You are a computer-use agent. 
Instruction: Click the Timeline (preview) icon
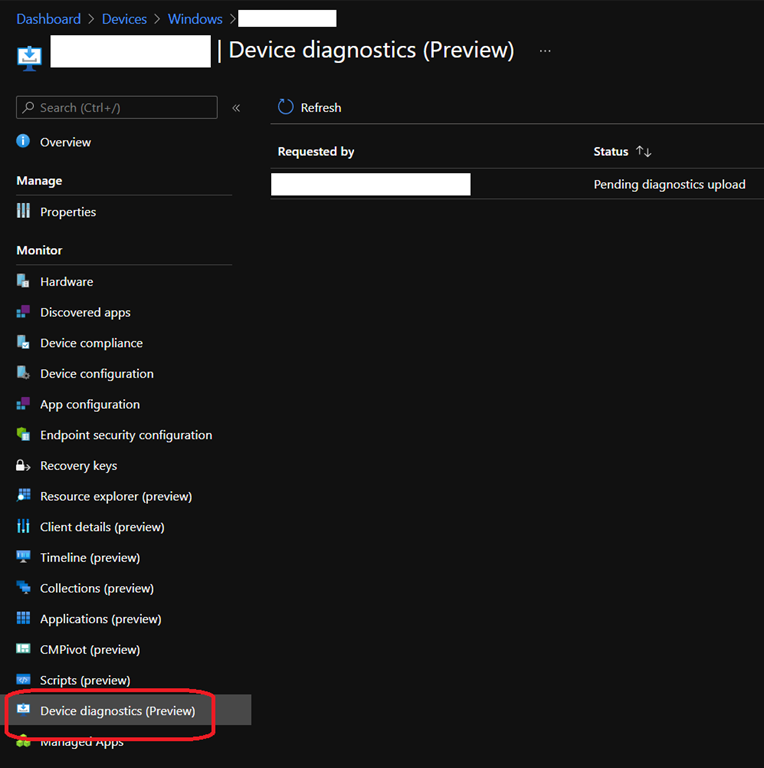coord(23,558)
